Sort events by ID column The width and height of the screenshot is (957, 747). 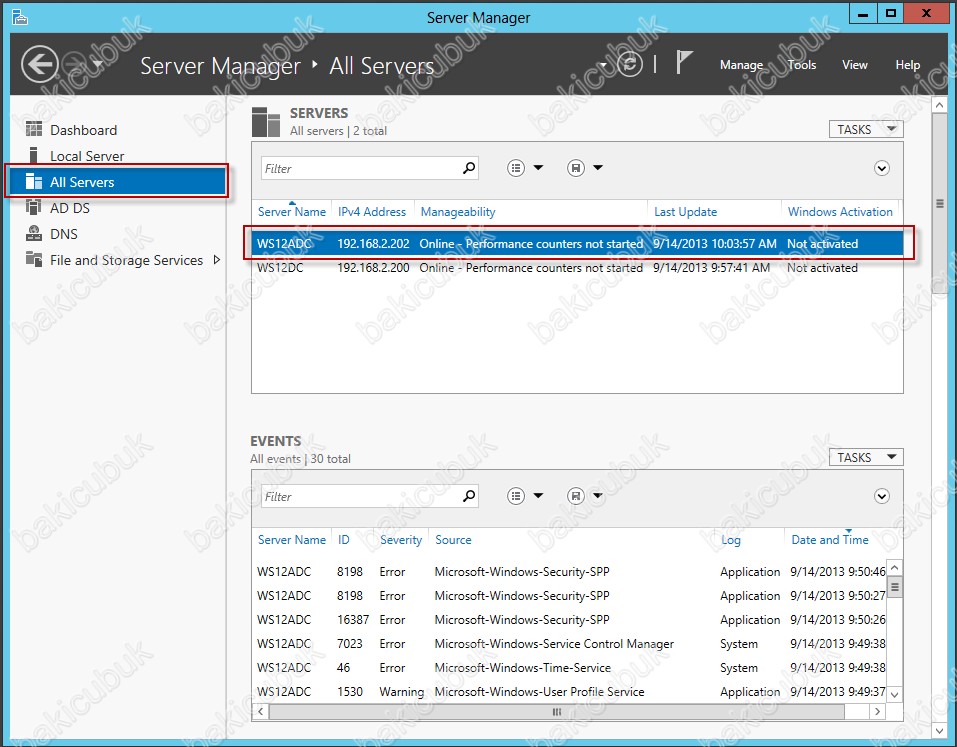(344, 540)
